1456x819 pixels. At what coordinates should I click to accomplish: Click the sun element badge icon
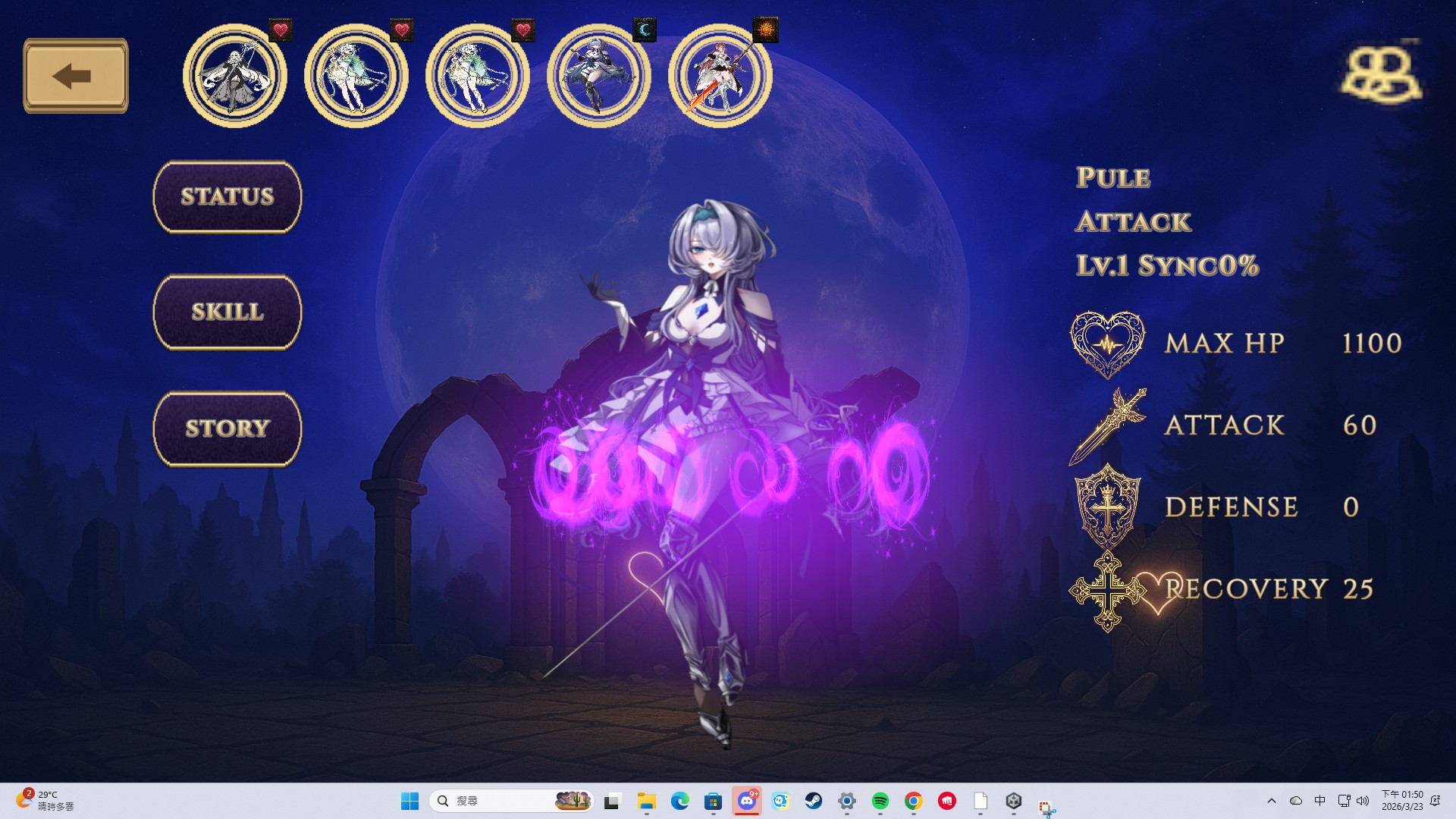(766, 30)
